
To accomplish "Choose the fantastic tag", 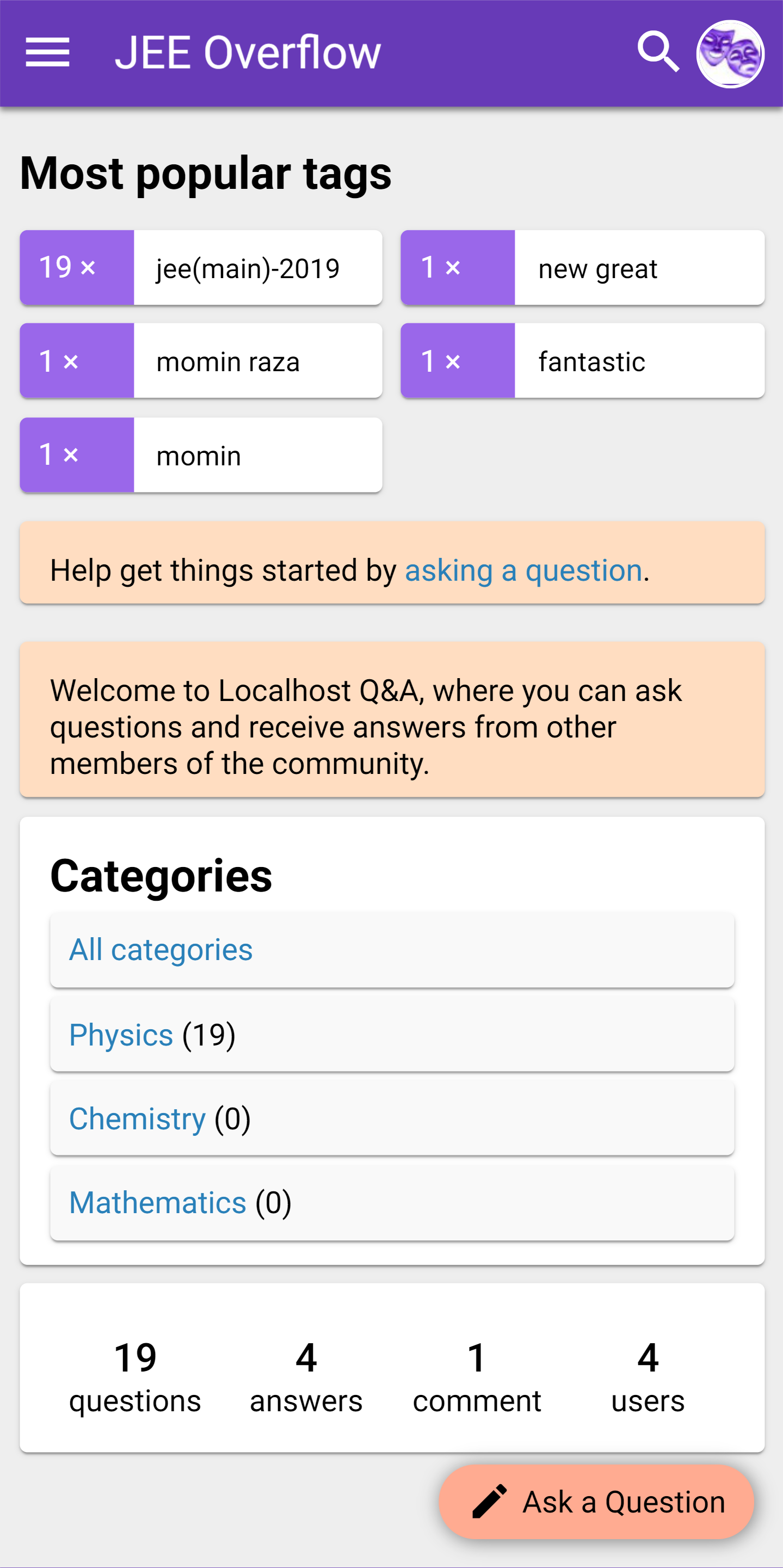I will (591, 361).
